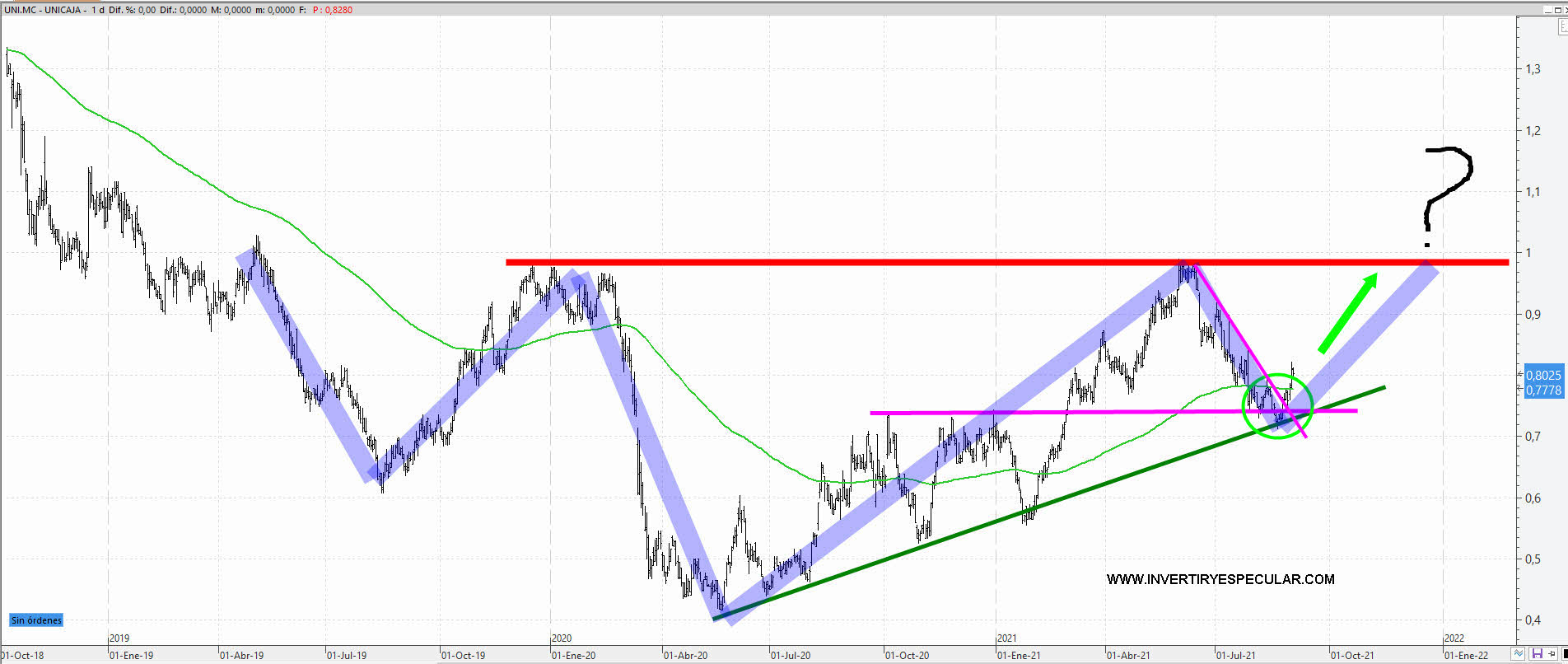The image size is (1568, 664).
Task: Click the 01-Jul-21 date marker on timeline
Action: tap(1236, 656)
